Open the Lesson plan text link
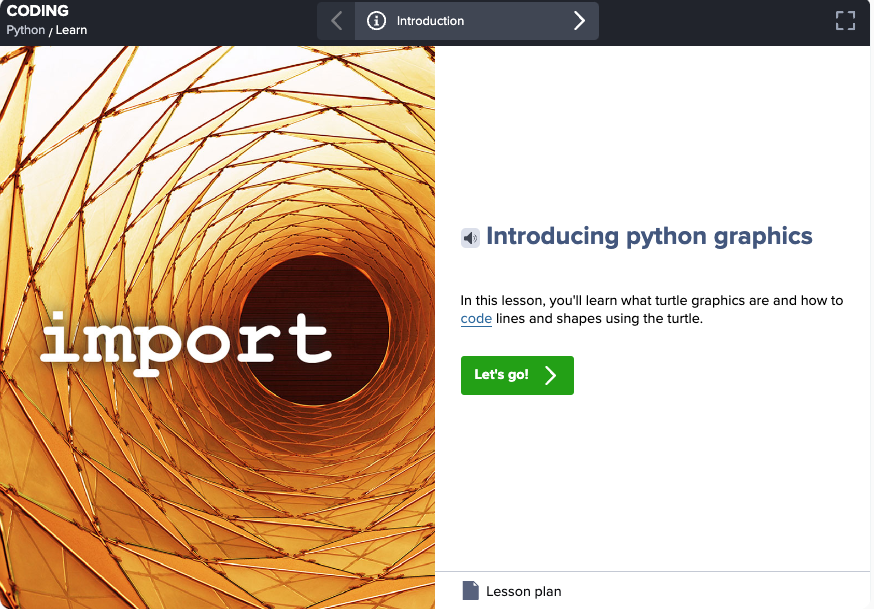Screen dimensions: 874x609 click(x=523, y=592)
